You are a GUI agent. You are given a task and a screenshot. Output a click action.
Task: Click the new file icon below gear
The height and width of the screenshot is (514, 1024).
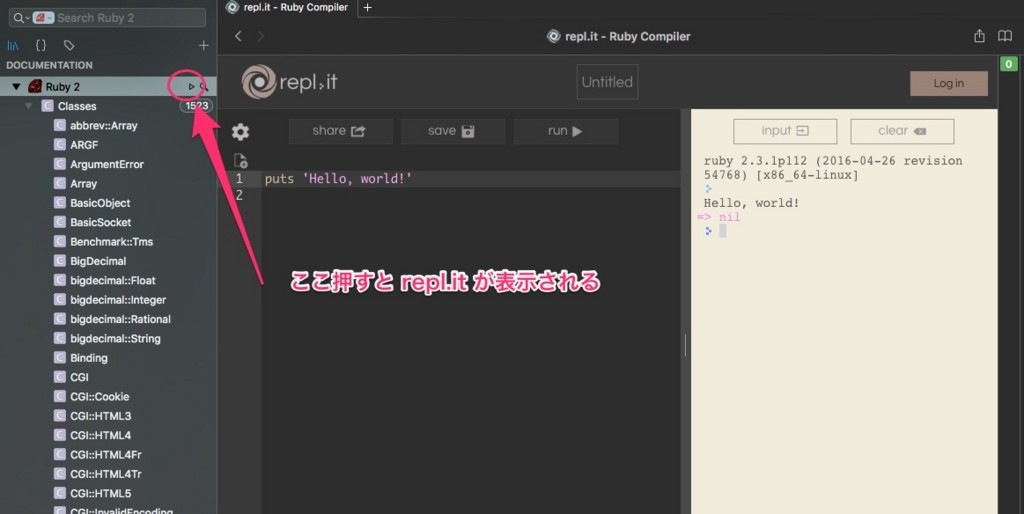coord(240,161)
